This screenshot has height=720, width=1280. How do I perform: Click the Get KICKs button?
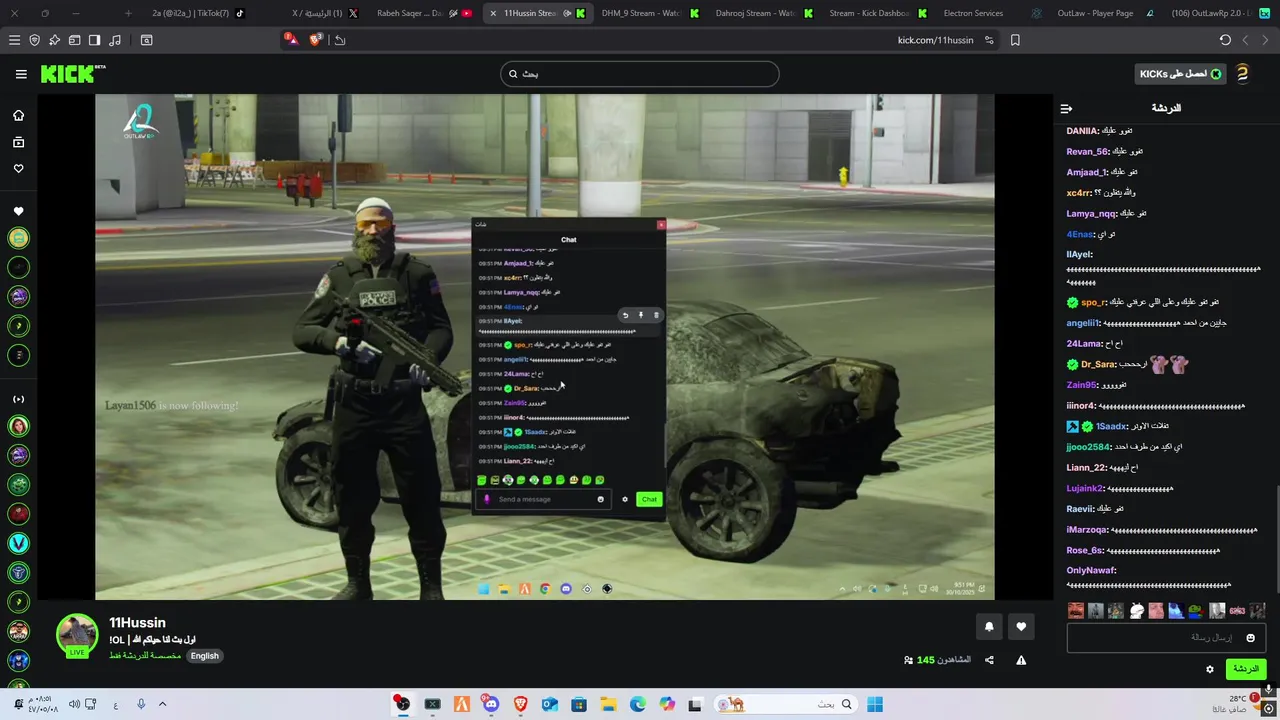click(1180, 74)
